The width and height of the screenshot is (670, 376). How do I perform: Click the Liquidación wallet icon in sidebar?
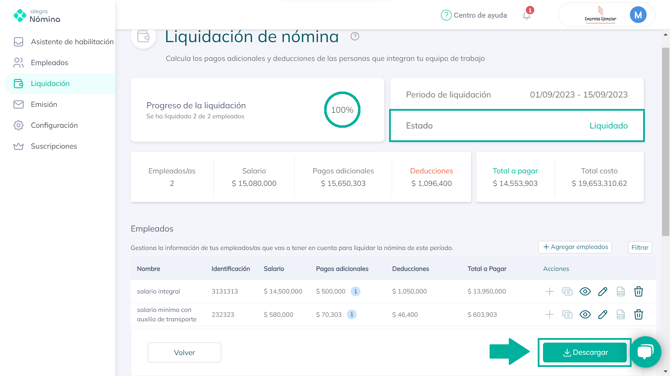point(18,83)
